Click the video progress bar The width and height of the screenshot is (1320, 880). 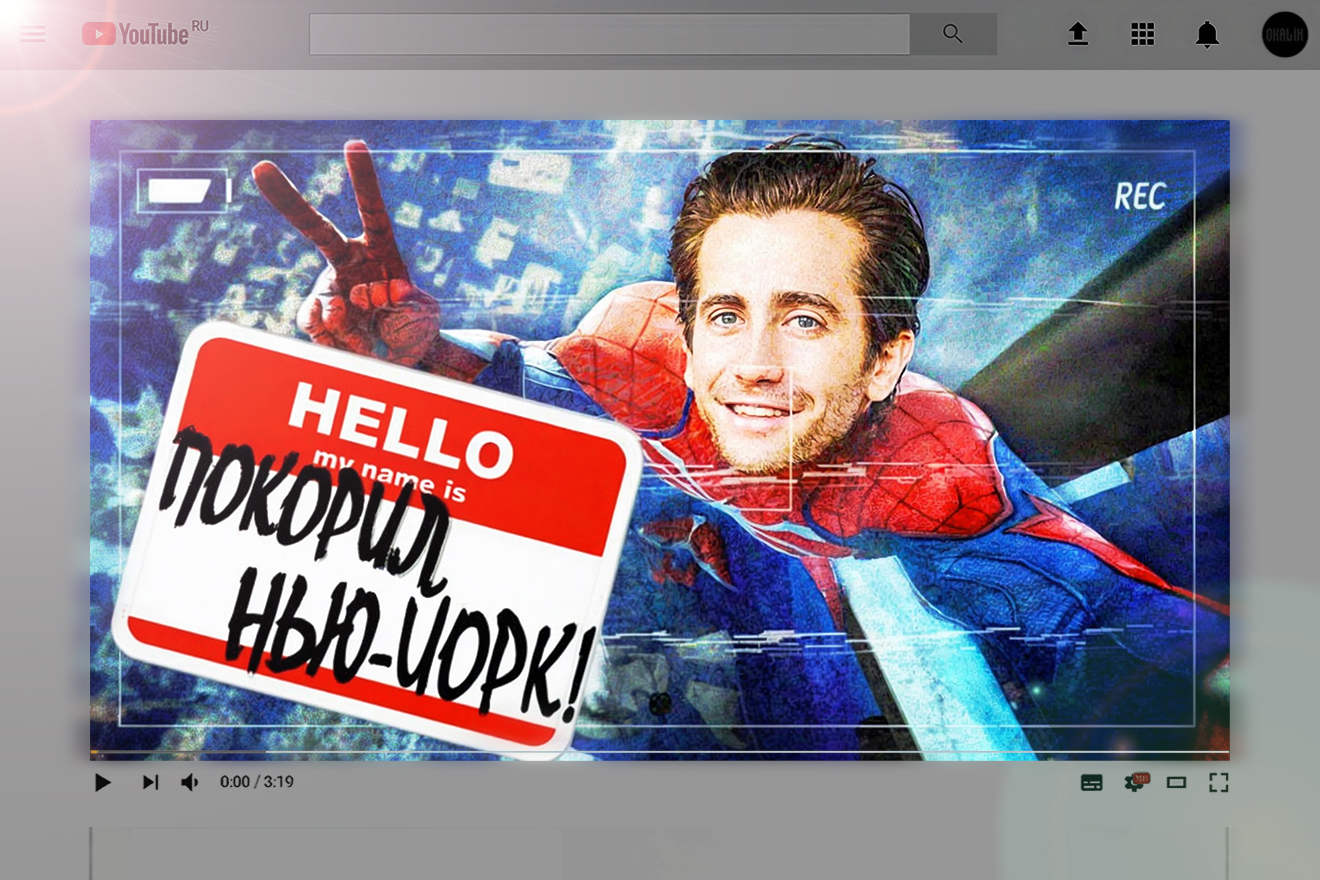pos(660,752)
